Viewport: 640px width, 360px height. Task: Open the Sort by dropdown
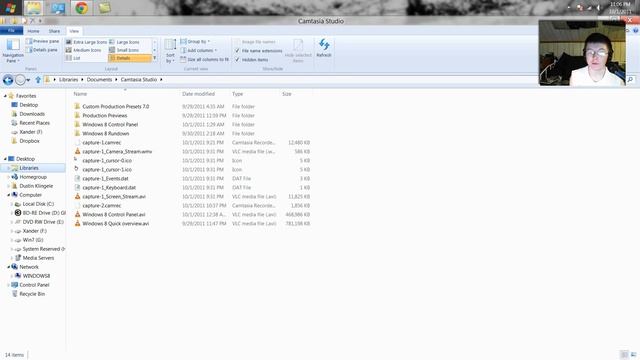(170, 51)
